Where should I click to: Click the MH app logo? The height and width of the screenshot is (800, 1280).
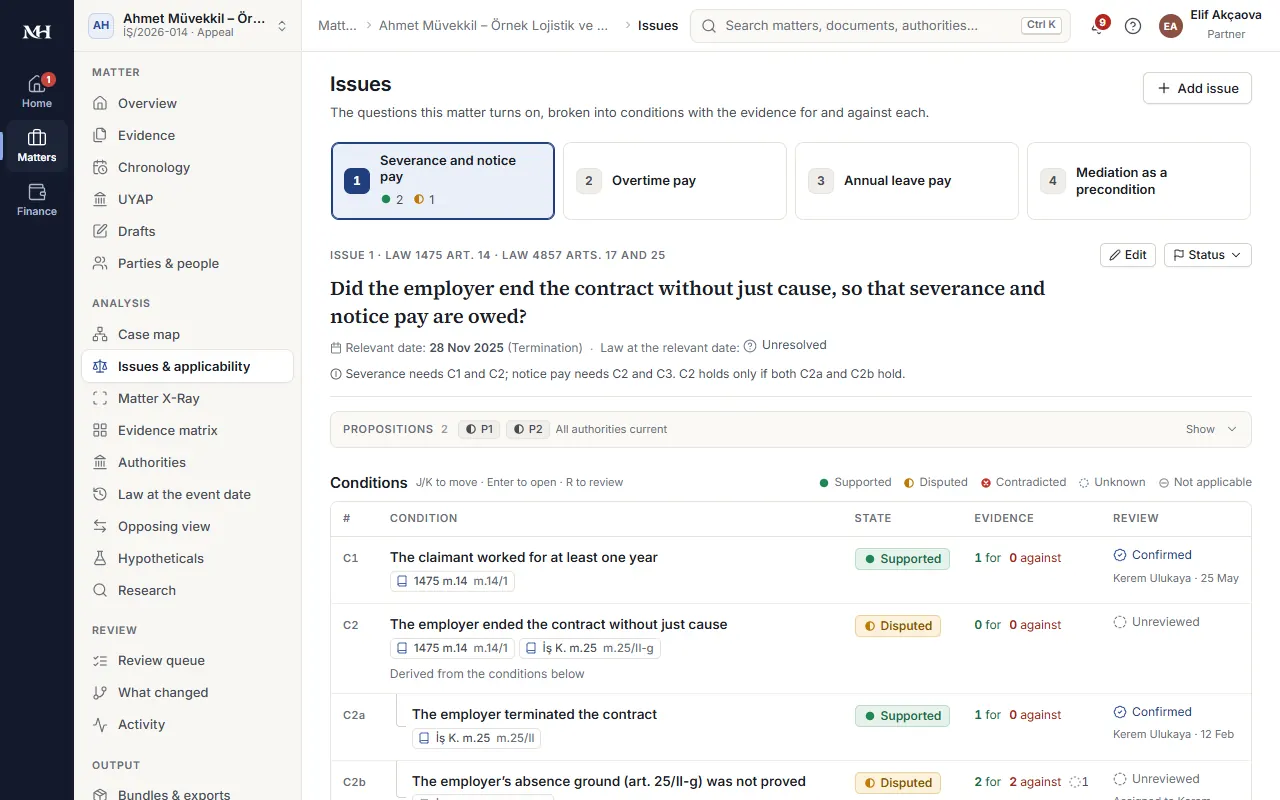pos(37,32)
